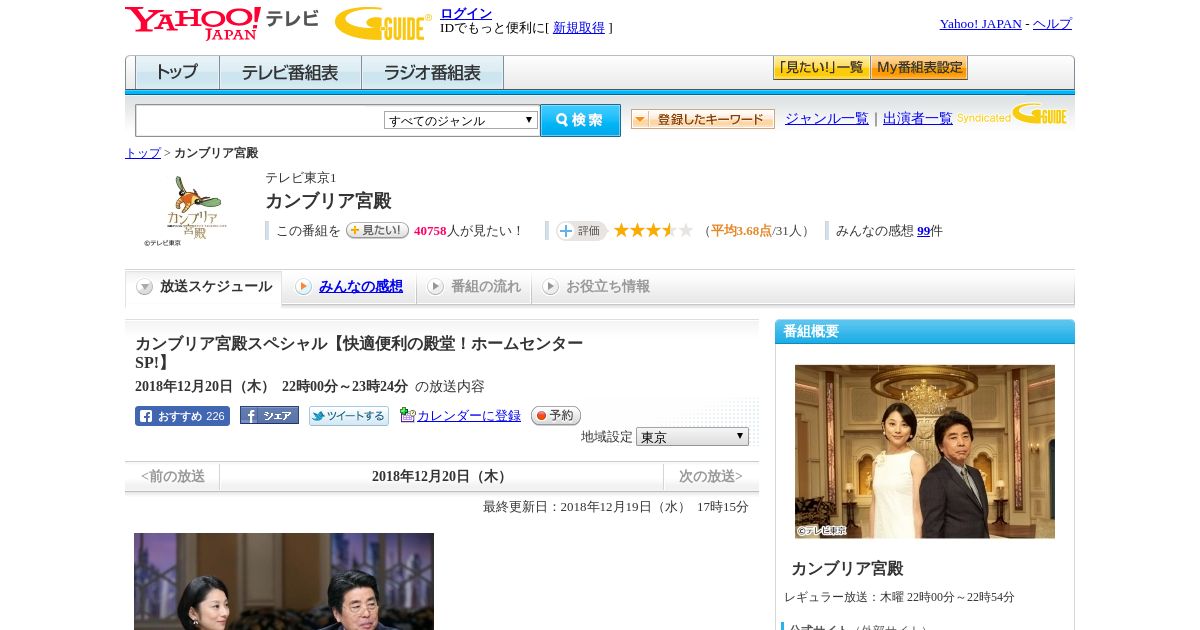Click the program guest photo thumbnail
The height and width of the screenshot is (630, 1200).
click(x=284, y=581)
